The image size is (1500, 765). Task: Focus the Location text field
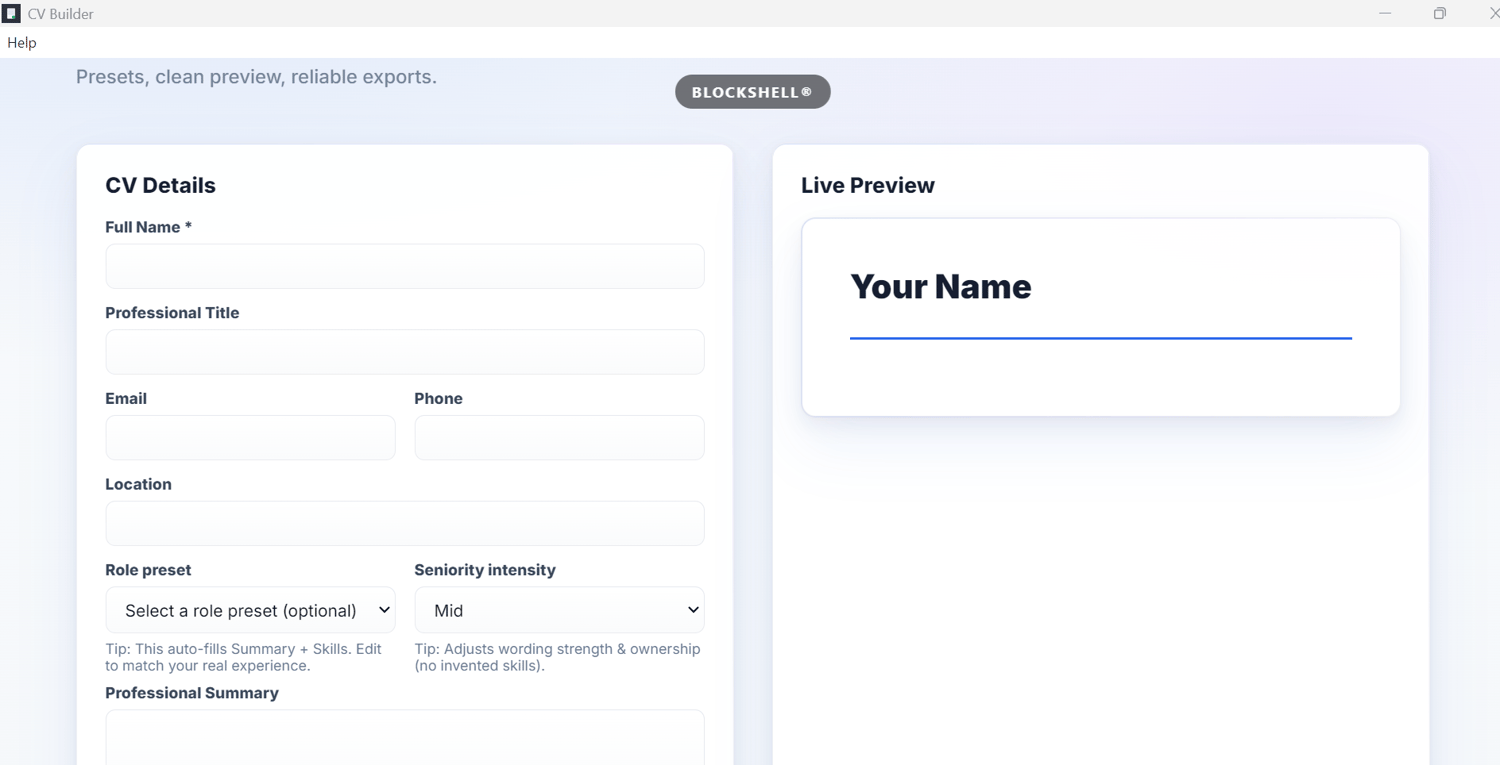tap(404, 524)
